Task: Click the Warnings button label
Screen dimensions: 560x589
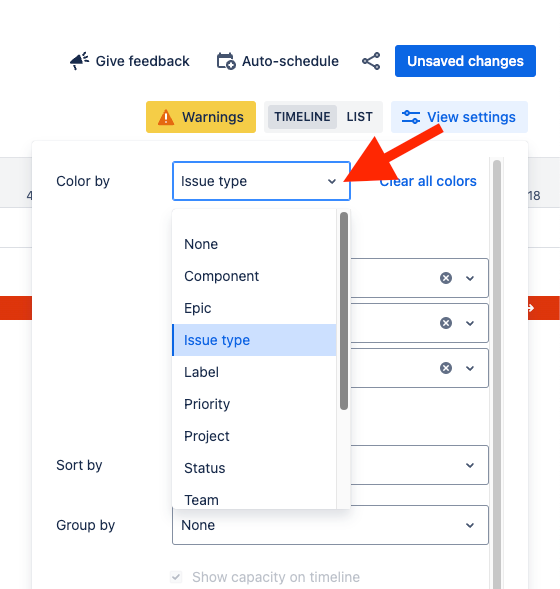Action: (213, 117)
